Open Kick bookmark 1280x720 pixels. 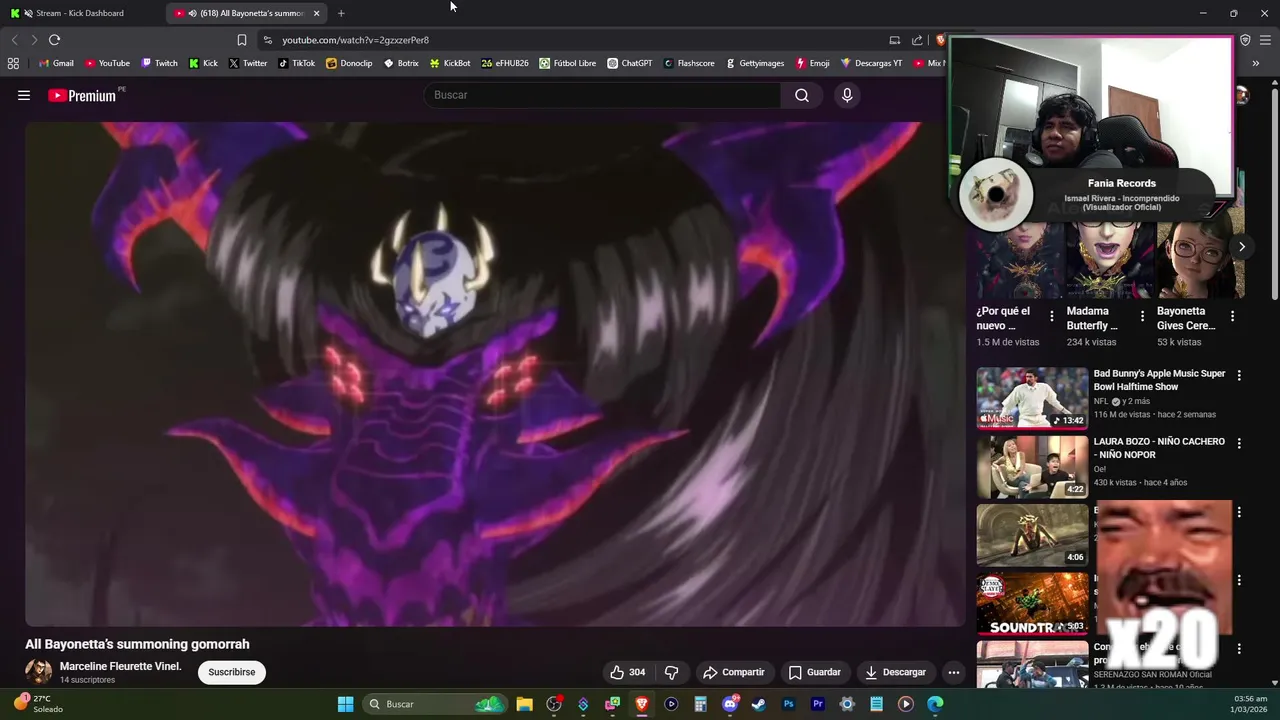pos(203,63)
